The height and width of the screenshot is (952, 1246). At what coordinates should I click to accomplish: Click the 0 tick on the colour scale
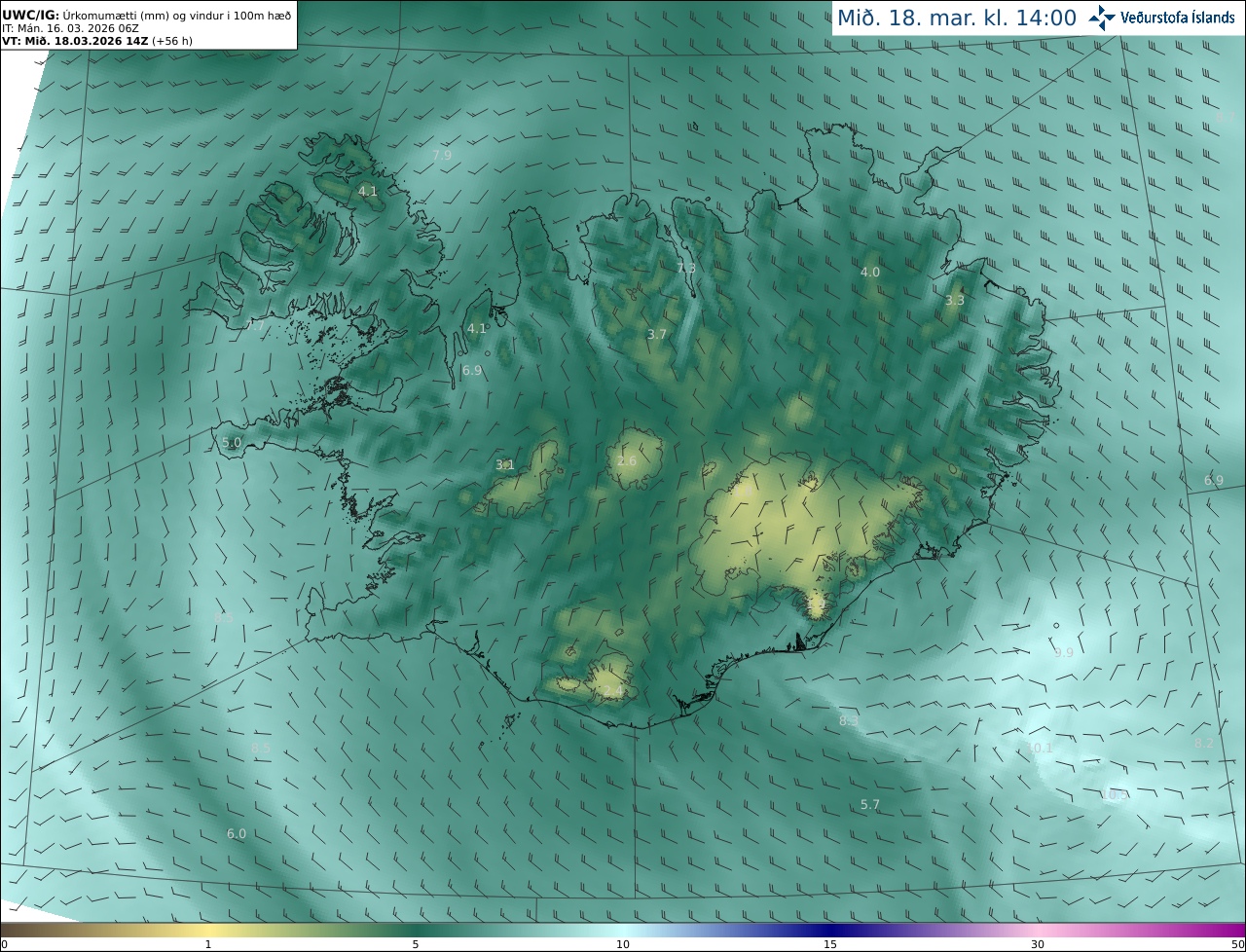(x=4, y=944)
